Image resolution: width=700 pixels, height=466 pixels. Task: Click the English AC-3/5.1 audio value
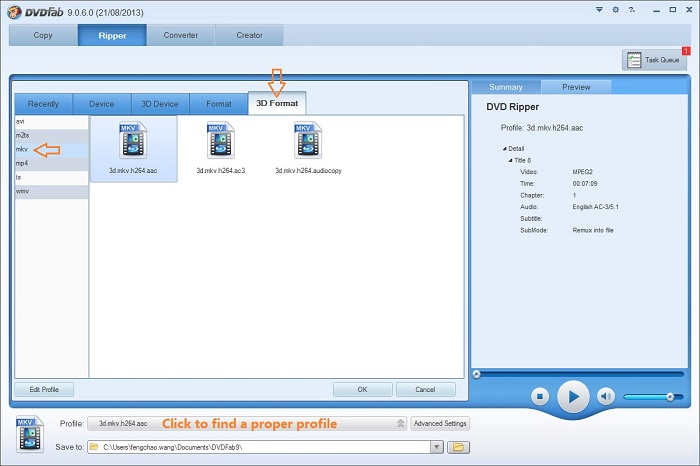pos(596,207)
